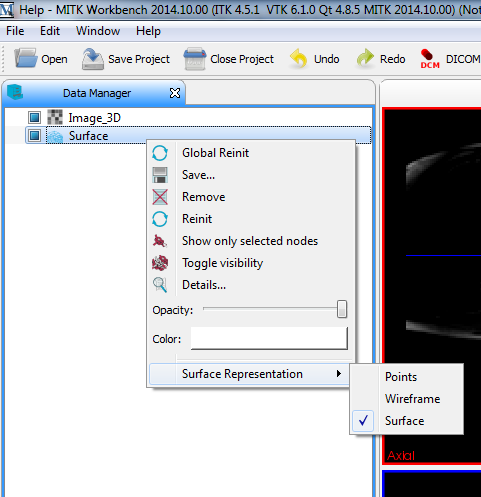Click Show only selected nodes
The width and height of the screenshot is (481, 497).
tap(250, 241)
